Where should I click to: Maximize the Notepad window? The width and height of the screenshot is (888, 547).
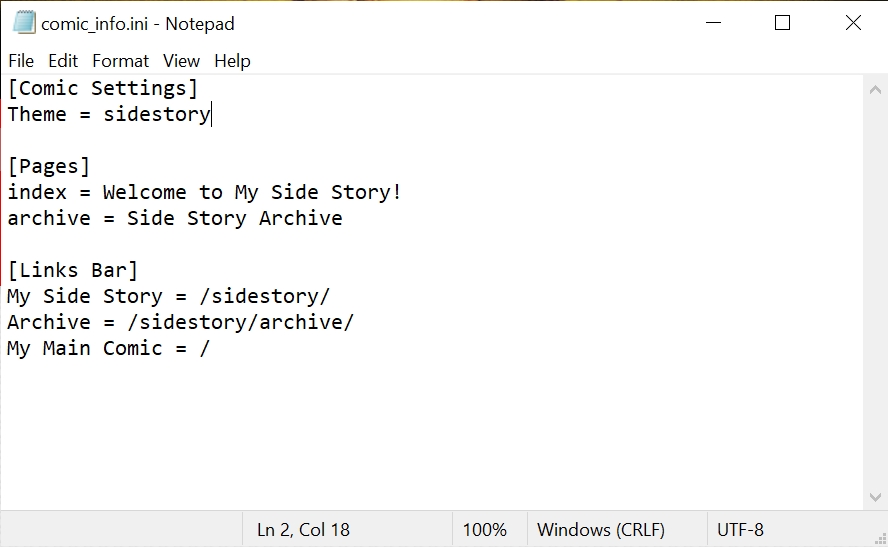(783, 23)
